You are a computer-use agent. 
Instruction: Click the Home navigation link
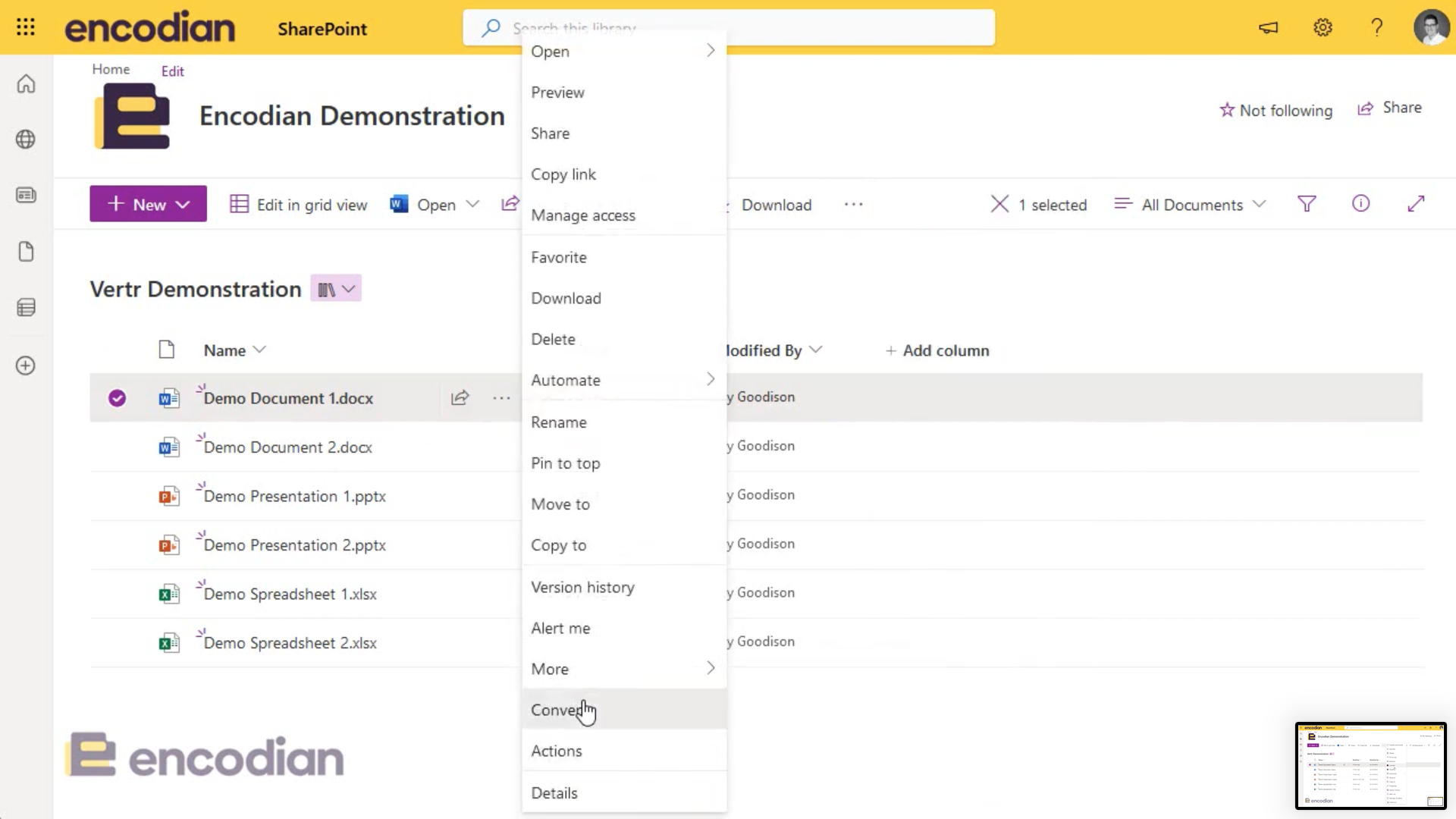click(x=111, y=69)
